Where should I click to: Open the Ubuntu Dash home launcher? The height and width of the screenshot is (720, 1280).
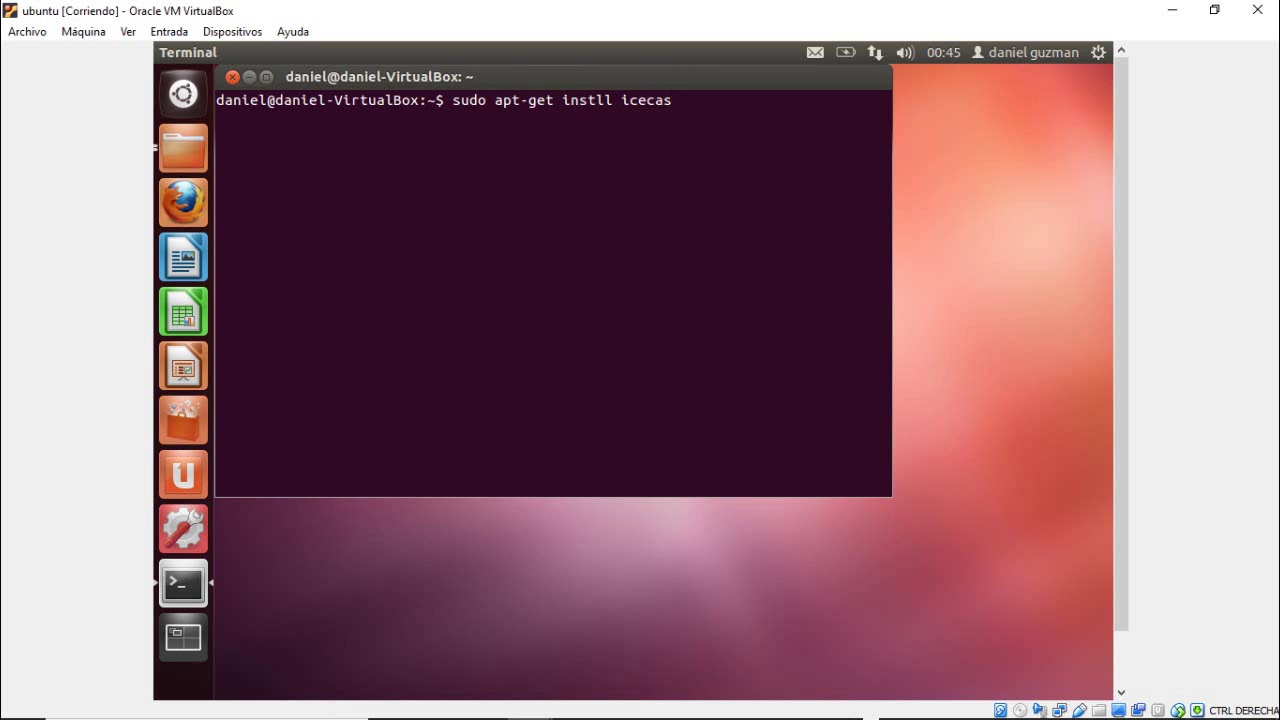[x=183, y=94]
